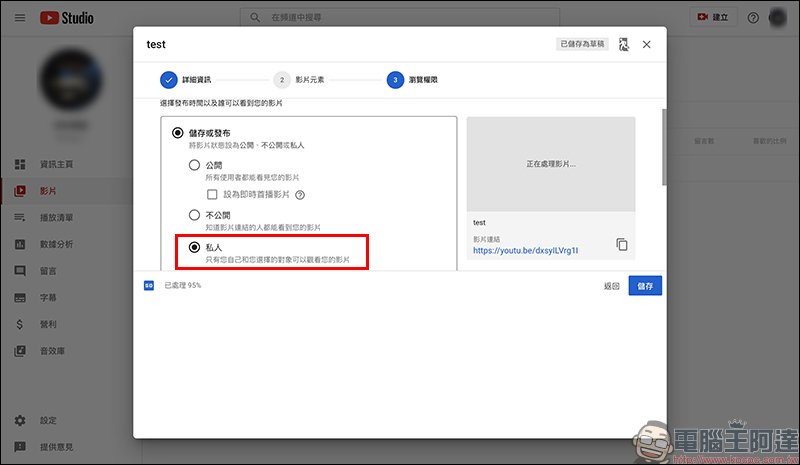This screenshot has height=465, width=800.
Task: Select the 不公開 unlisted radio button
Action: click(195, 215)
